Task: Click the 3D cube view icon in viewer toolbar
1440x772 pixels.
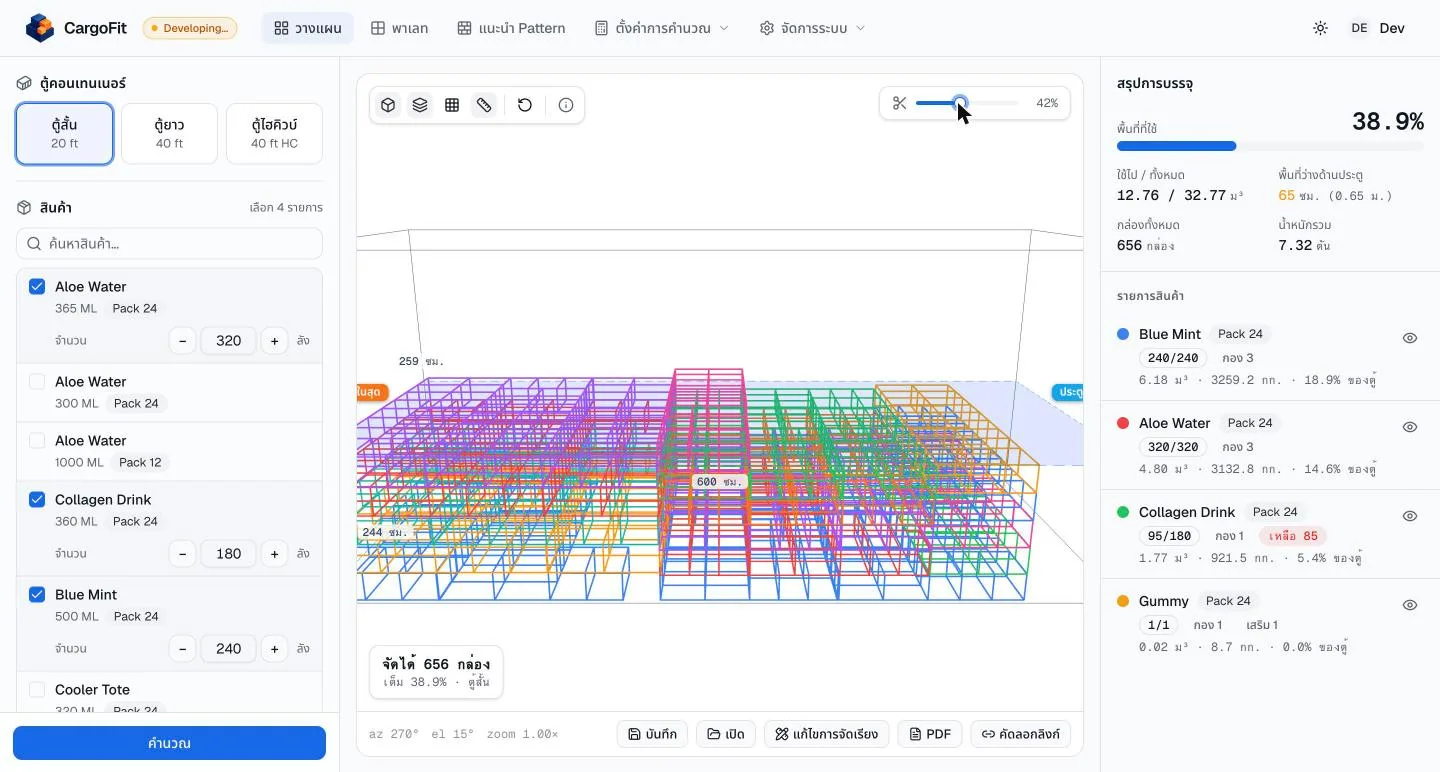Action: tap(388, 105)
